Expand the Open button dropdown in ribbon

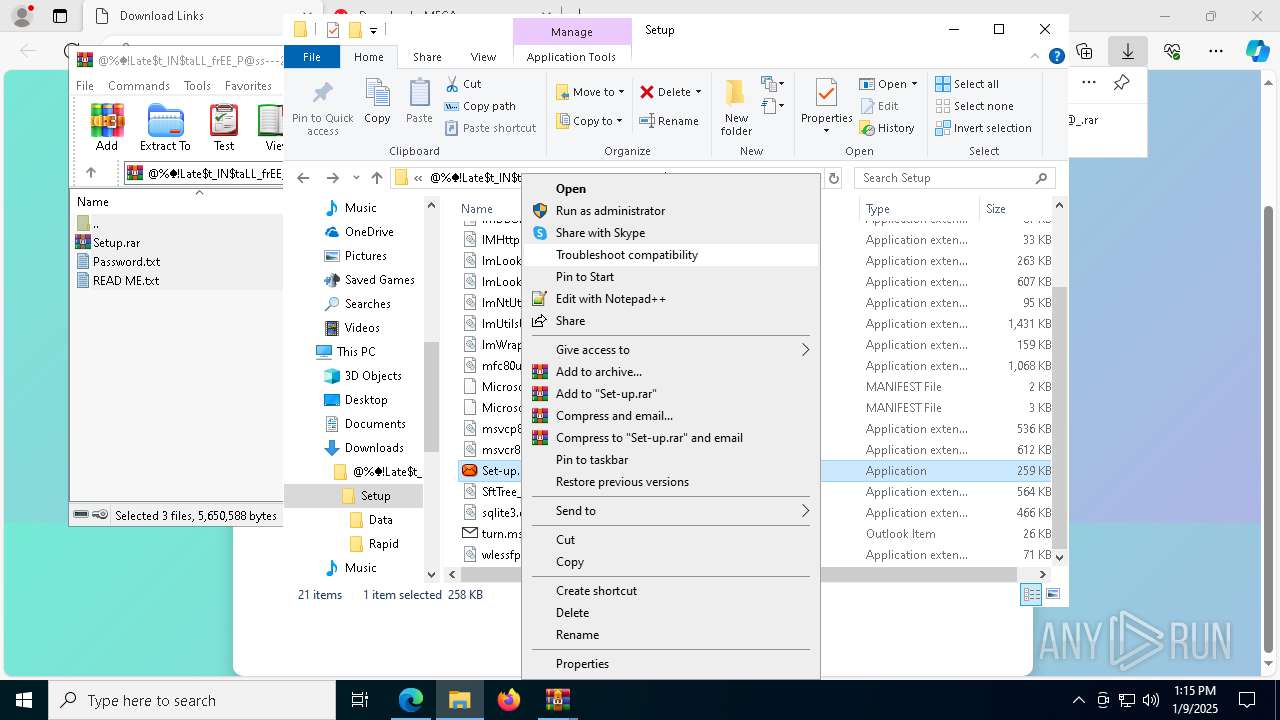[914, 84]
